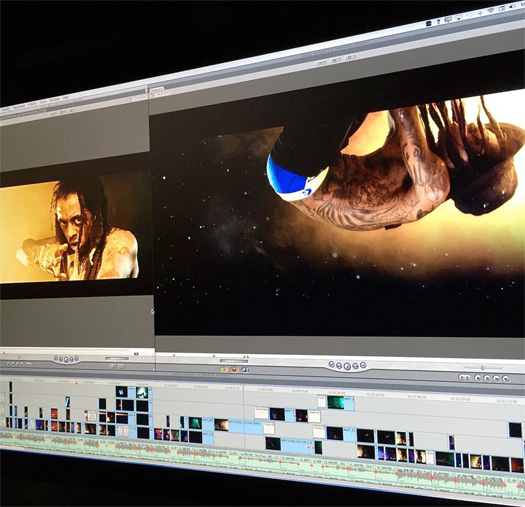Viewport: 525px width, 507px height.
Task: Click the display icon in the macOS menu bar
Action: coord(448,19)
